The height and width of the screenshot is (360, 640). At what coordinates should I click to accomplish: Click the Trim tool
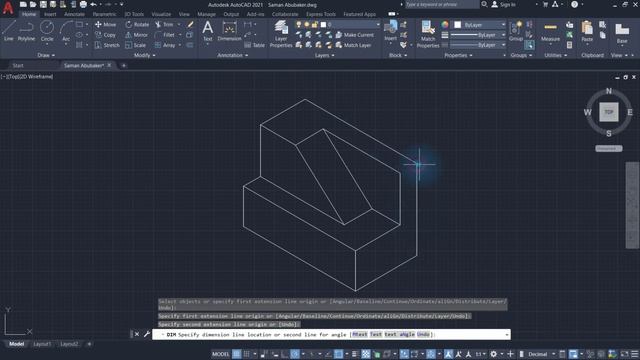(x=164, y=24)
